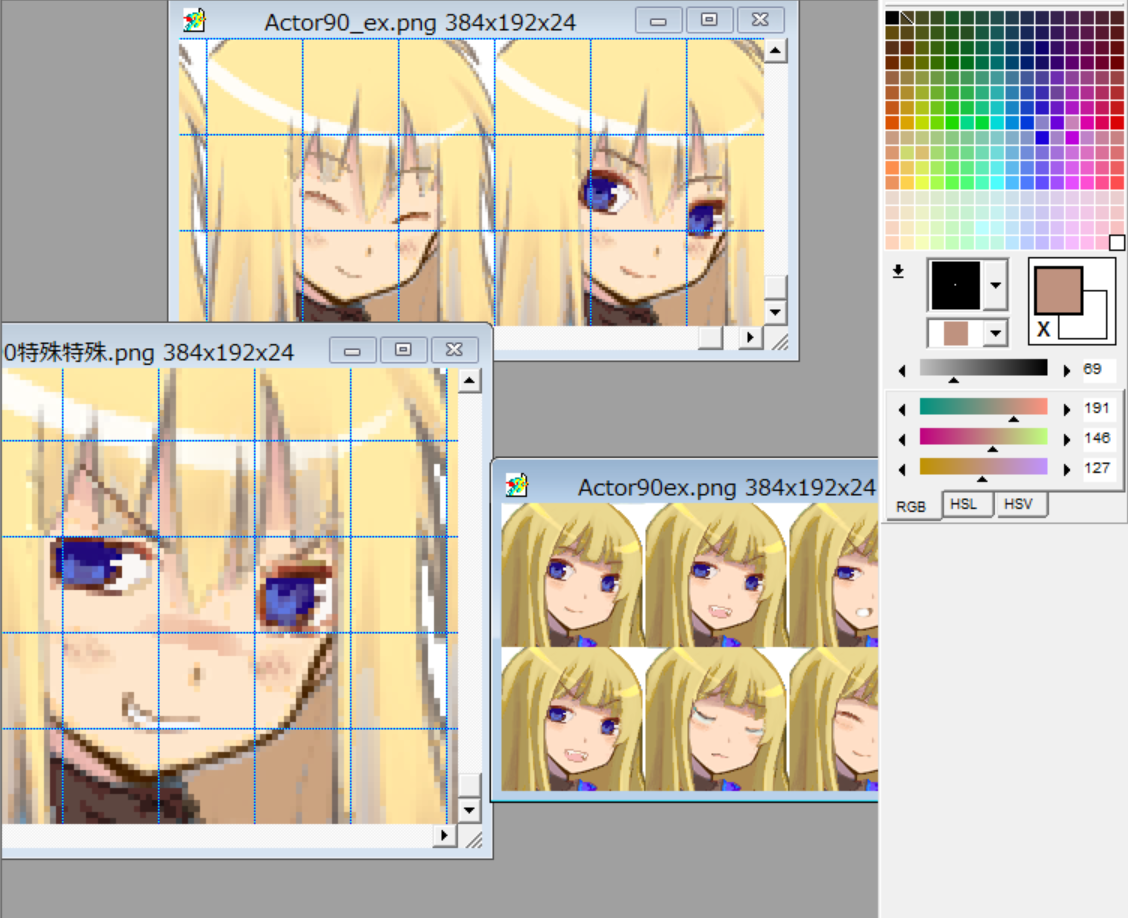Decrease the grayscale slider with its left arrow
Image resolution: width=1128 pixels, height=918 pixels.
click(902, 371)
